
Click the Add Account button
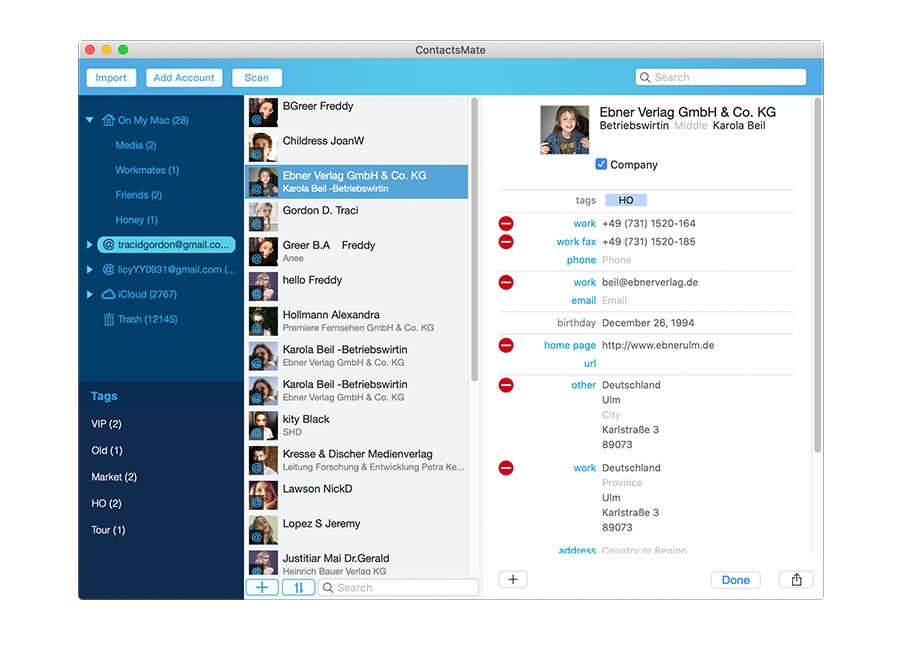point(184,78)
